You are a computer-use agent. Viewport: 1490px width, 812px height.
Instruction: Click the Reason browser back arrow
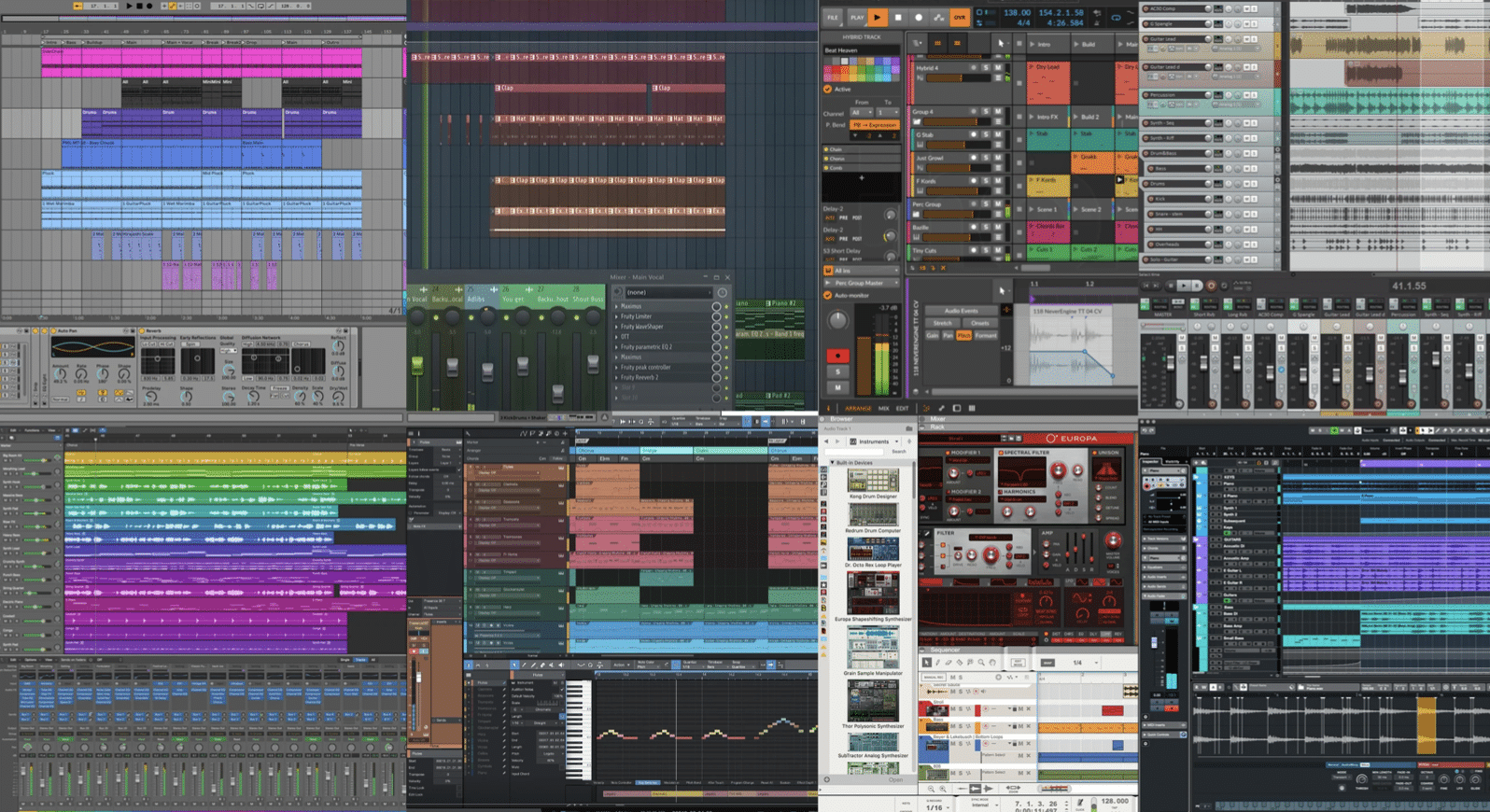[x=826, y=441]
